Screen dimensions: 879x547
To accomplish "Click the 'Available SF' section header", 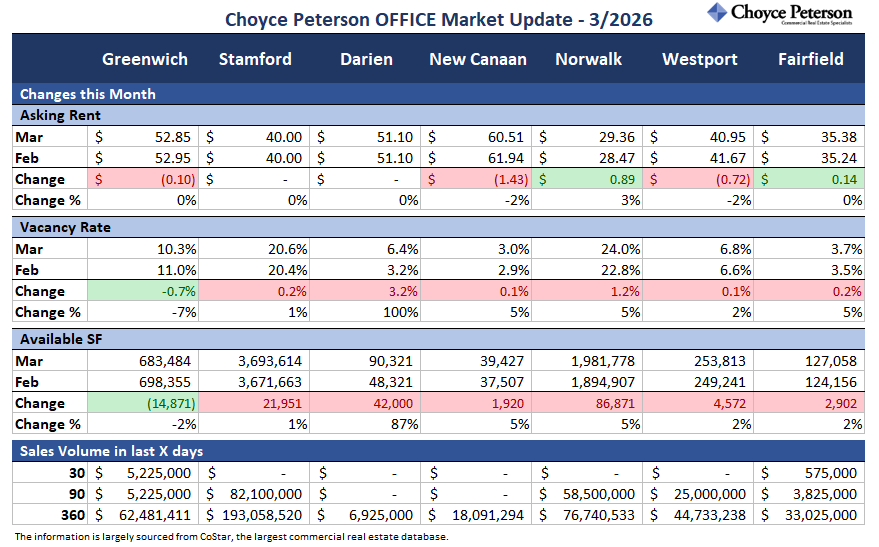I will coord(438,340).
